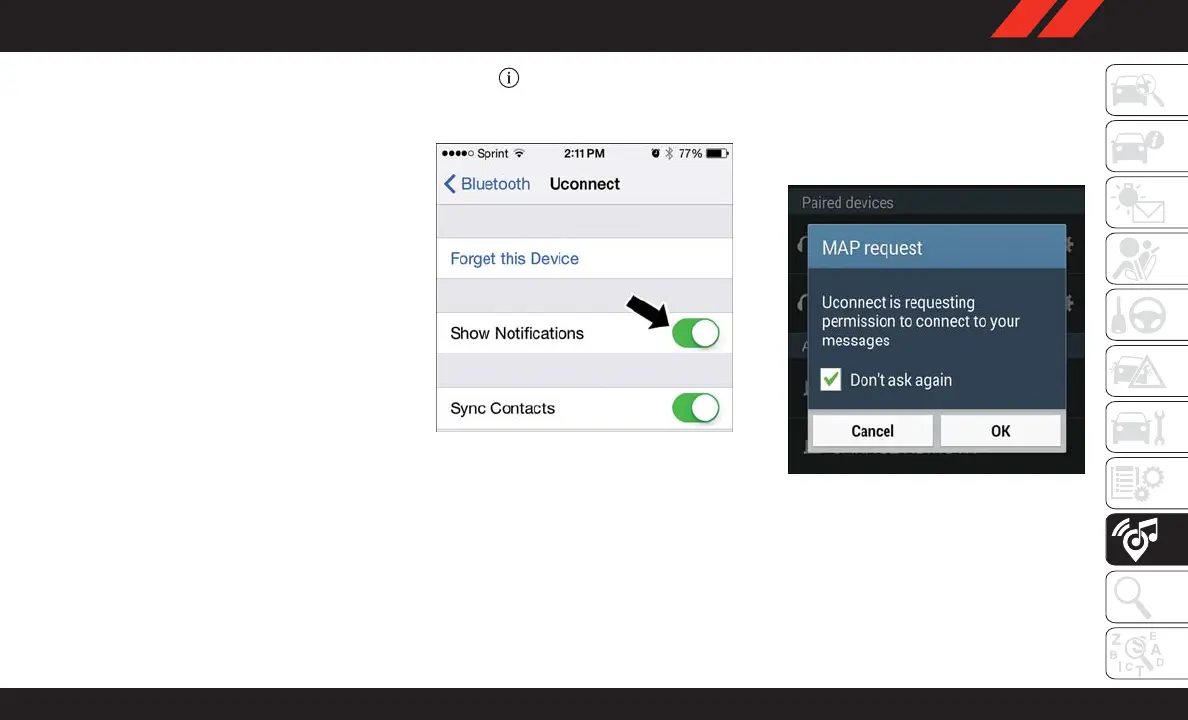Click the Wi-Fi icon in phone status bar

[x=519, y=153]
